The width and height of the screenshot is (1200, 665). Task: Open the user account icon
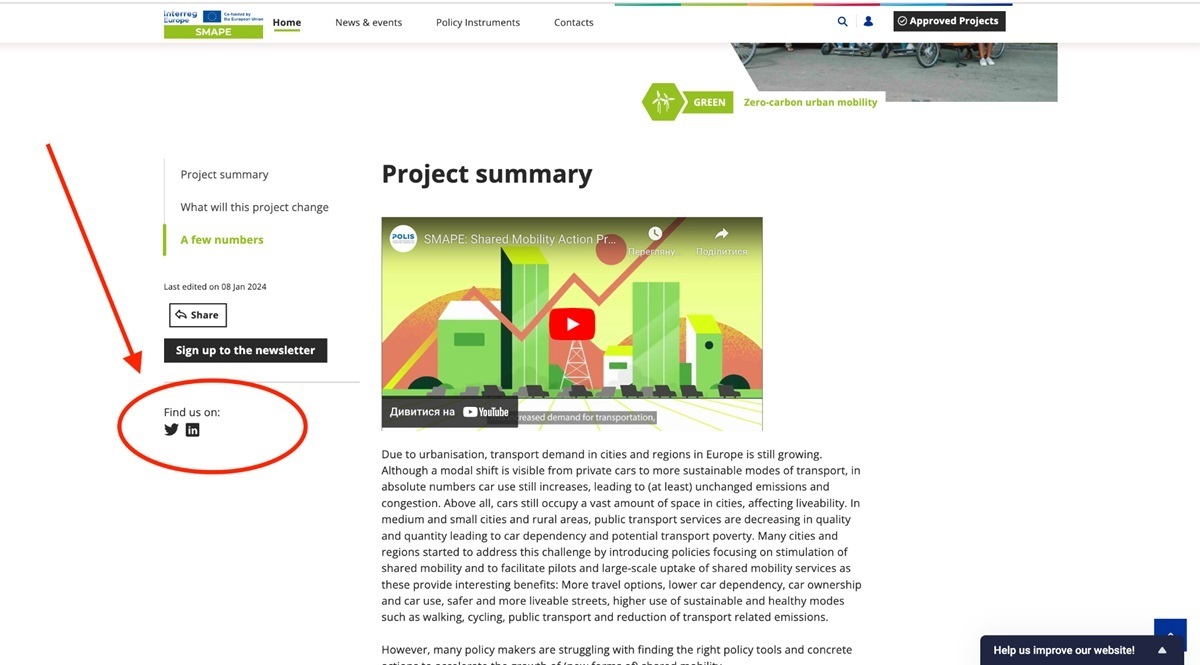pyautogui.click(x=868, y=21)
